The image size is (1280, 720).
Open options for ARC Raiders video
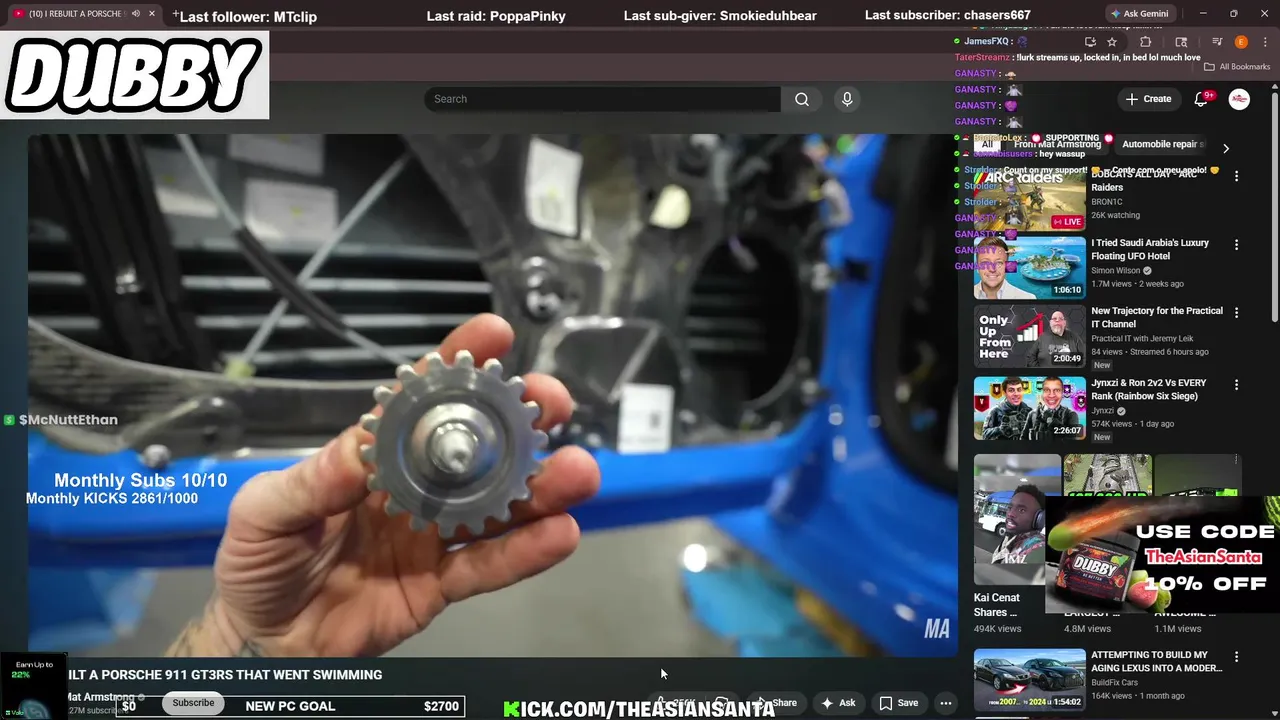point(1236,176)
